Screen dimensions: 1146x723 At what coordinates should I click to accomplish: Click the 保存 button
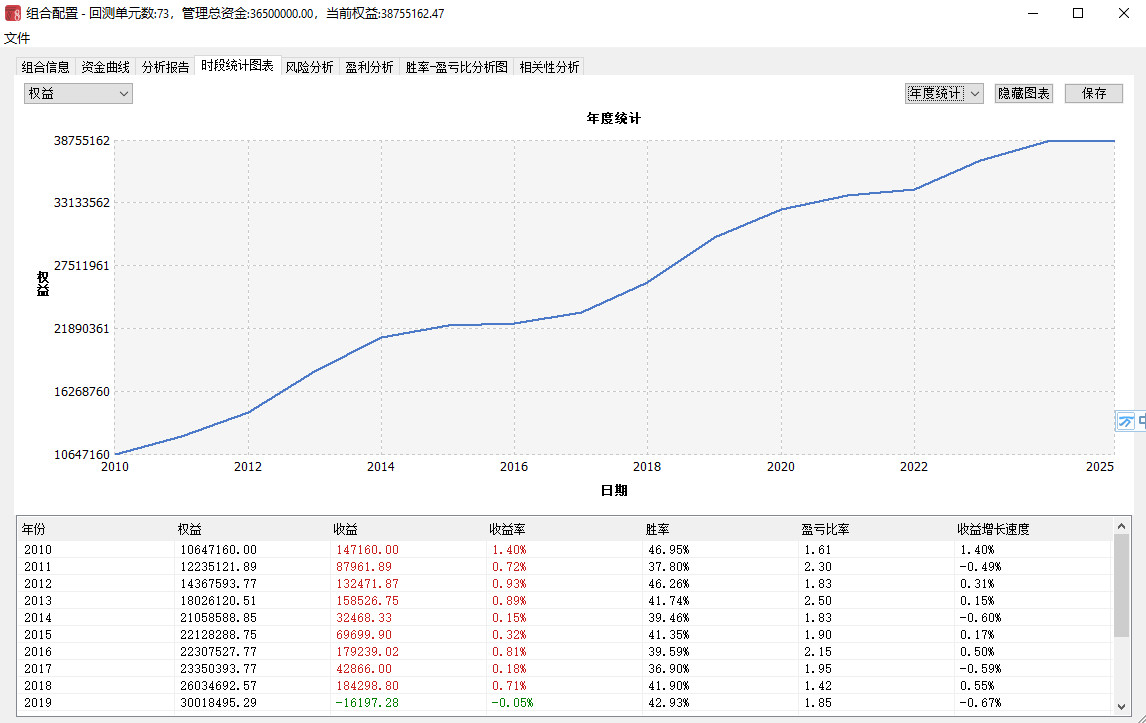1094,93
